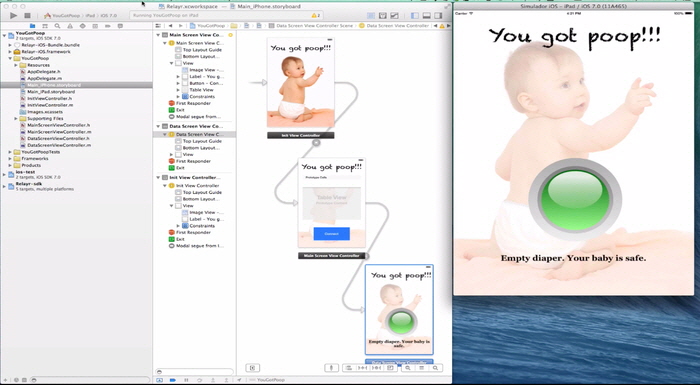Click the blue Connect button in the storyboard
This screenshot has height=385, width=700.
point(331,234)
